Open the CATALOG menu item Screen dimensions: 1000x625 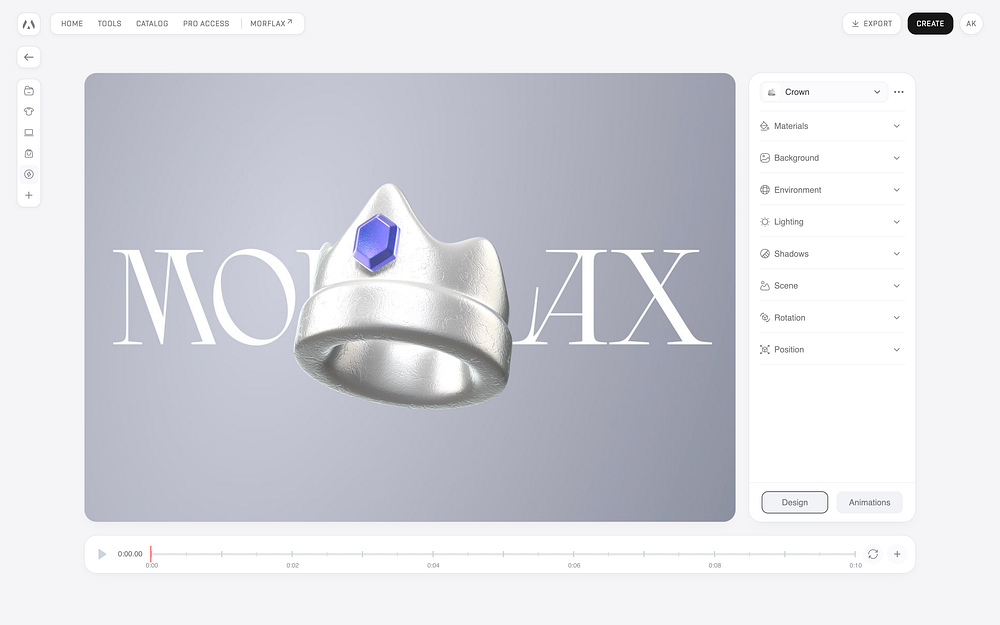152,24
